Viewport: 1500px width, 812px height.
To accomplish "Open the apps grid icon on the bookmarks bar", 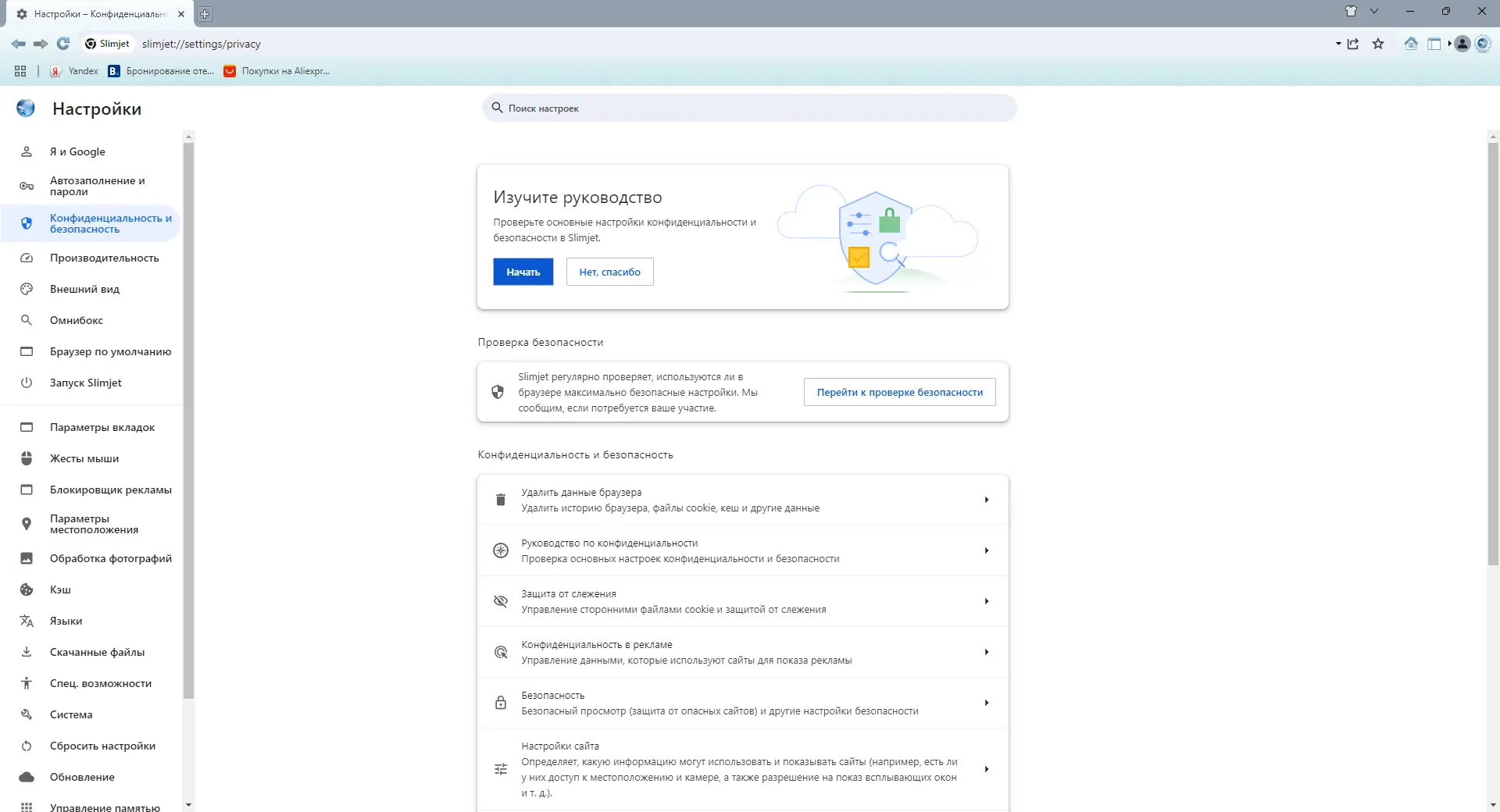I will click(x=20, y=71).
